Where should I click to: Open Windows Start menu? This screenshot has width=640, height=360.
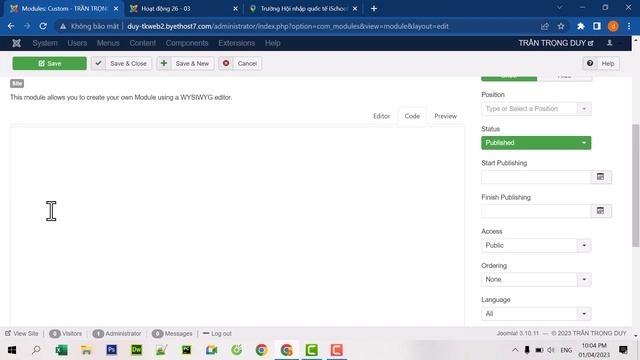point(12,350)
